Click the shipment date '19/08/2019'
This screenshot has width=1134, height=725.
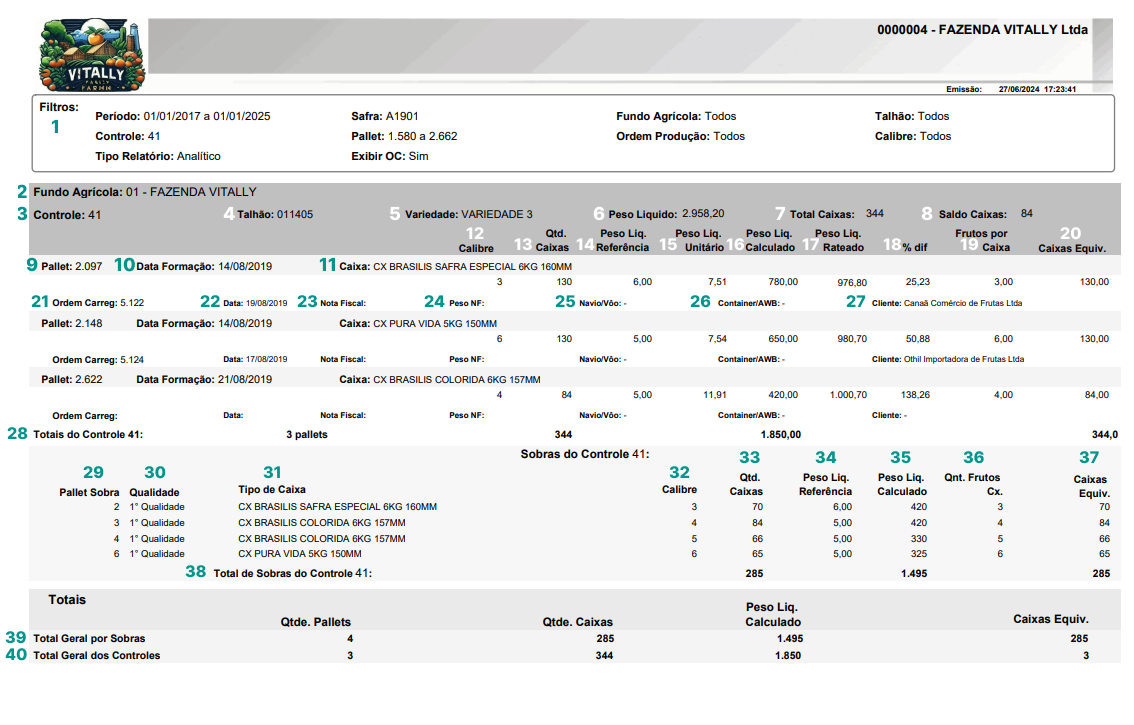coord(266,303)
